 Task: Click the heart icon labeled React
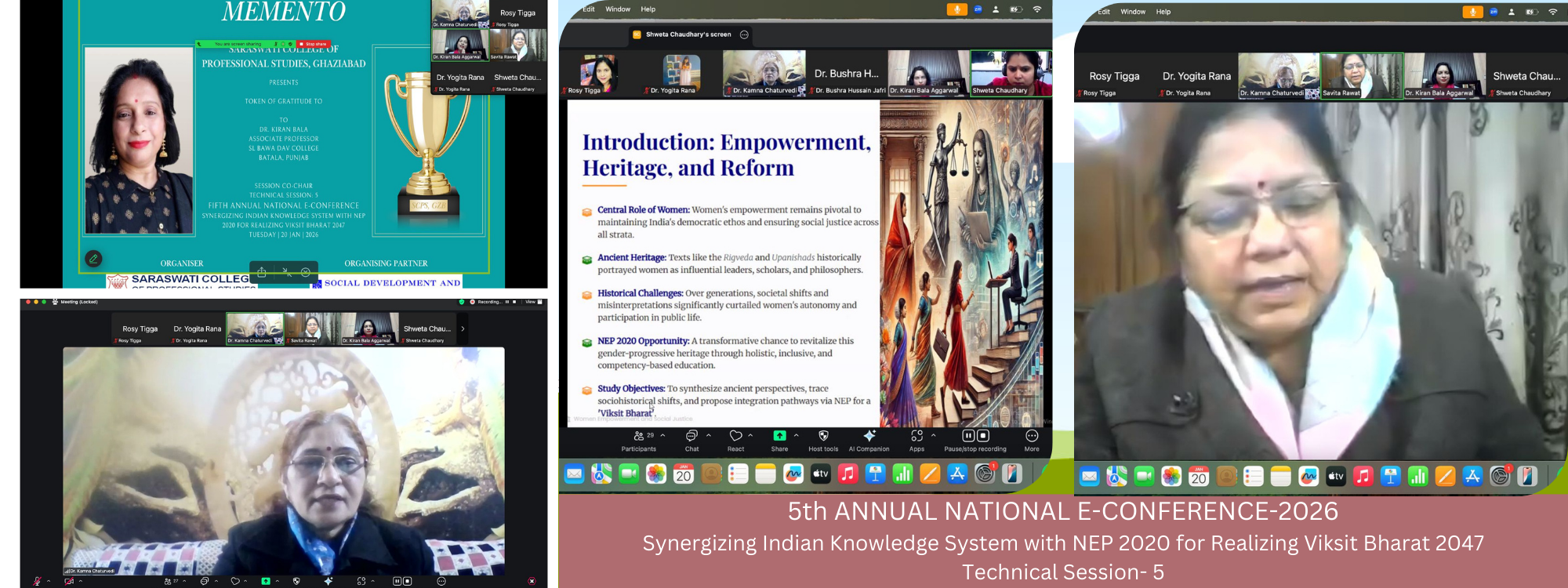pyautogui.click(x=735, y=437)
